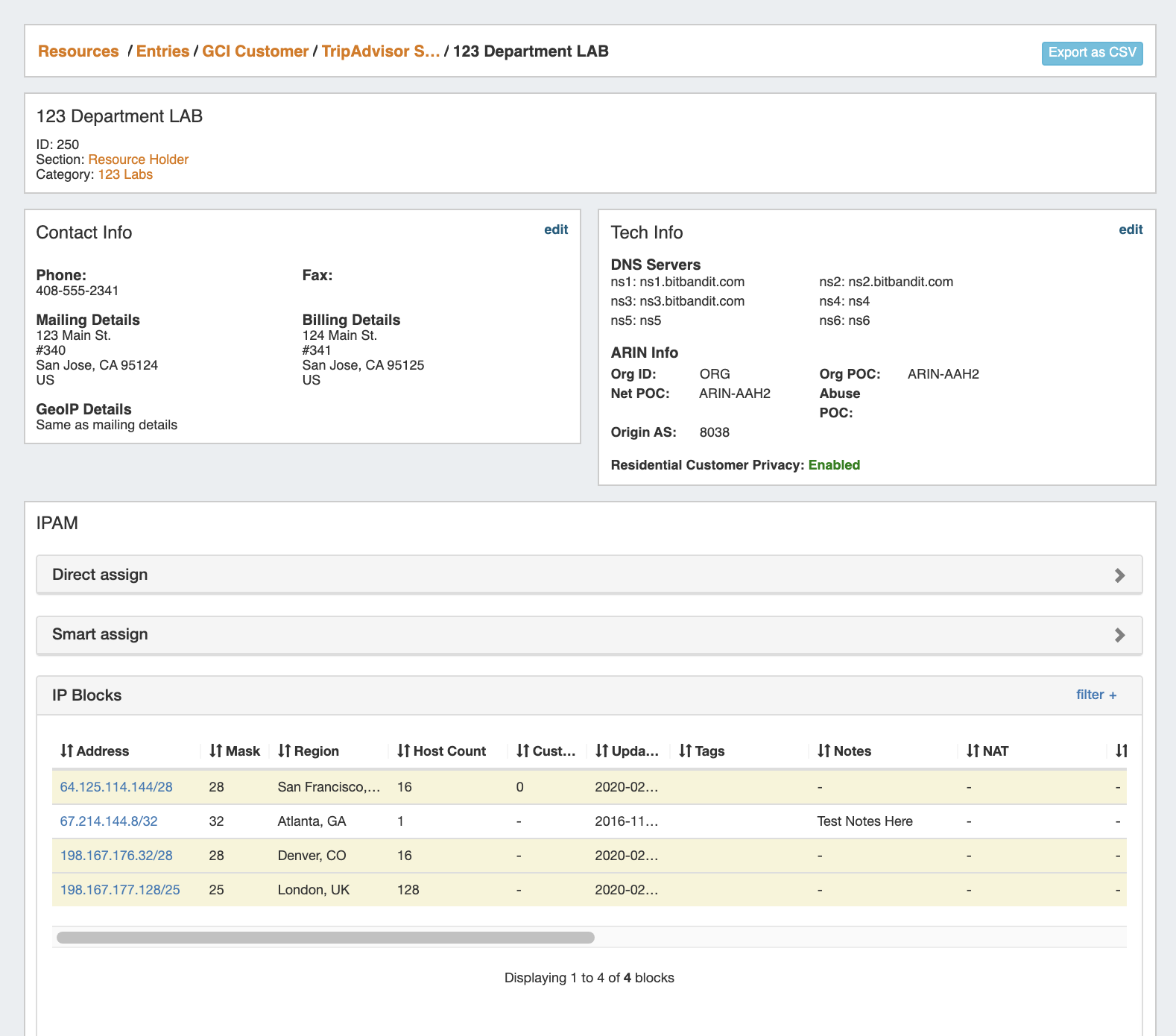Open IP block 64.125.114.144/28
This screenshot has width=1176, height=1036.
coord(116,787)
